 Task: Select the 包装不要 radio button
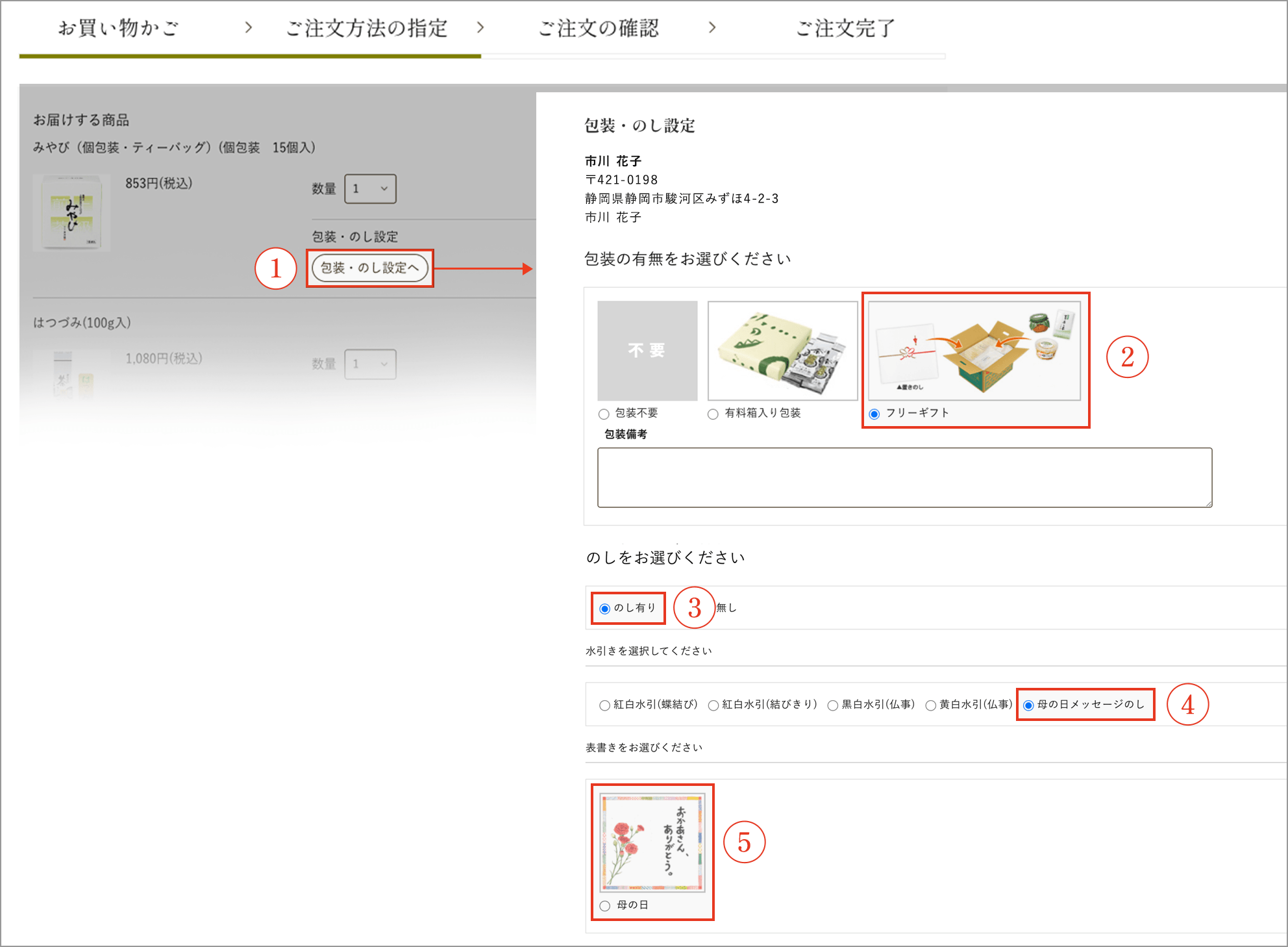[602, 413]
